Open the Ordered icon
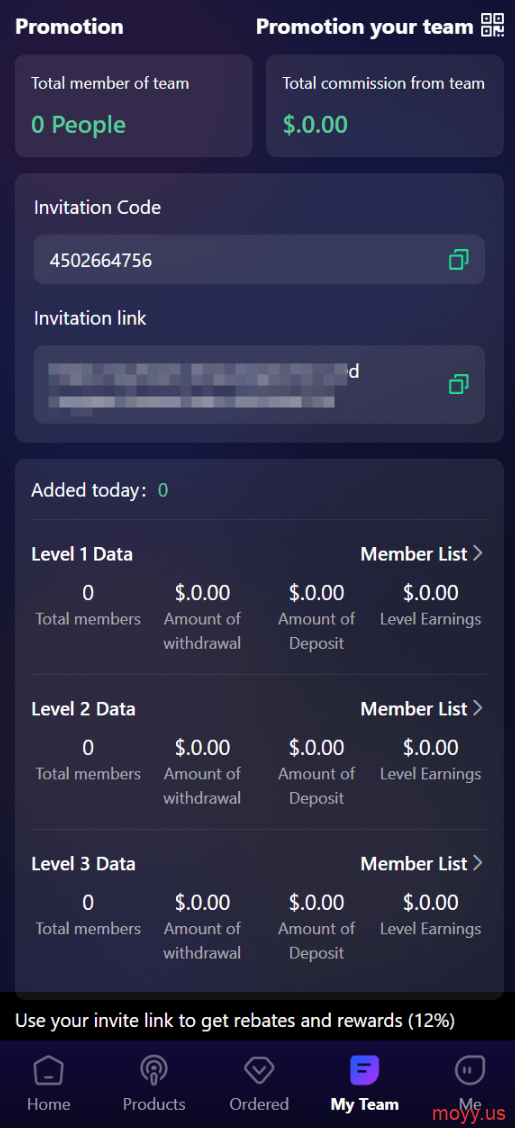Screen dimensions: 515x1128 click(x=259, y=1070)
